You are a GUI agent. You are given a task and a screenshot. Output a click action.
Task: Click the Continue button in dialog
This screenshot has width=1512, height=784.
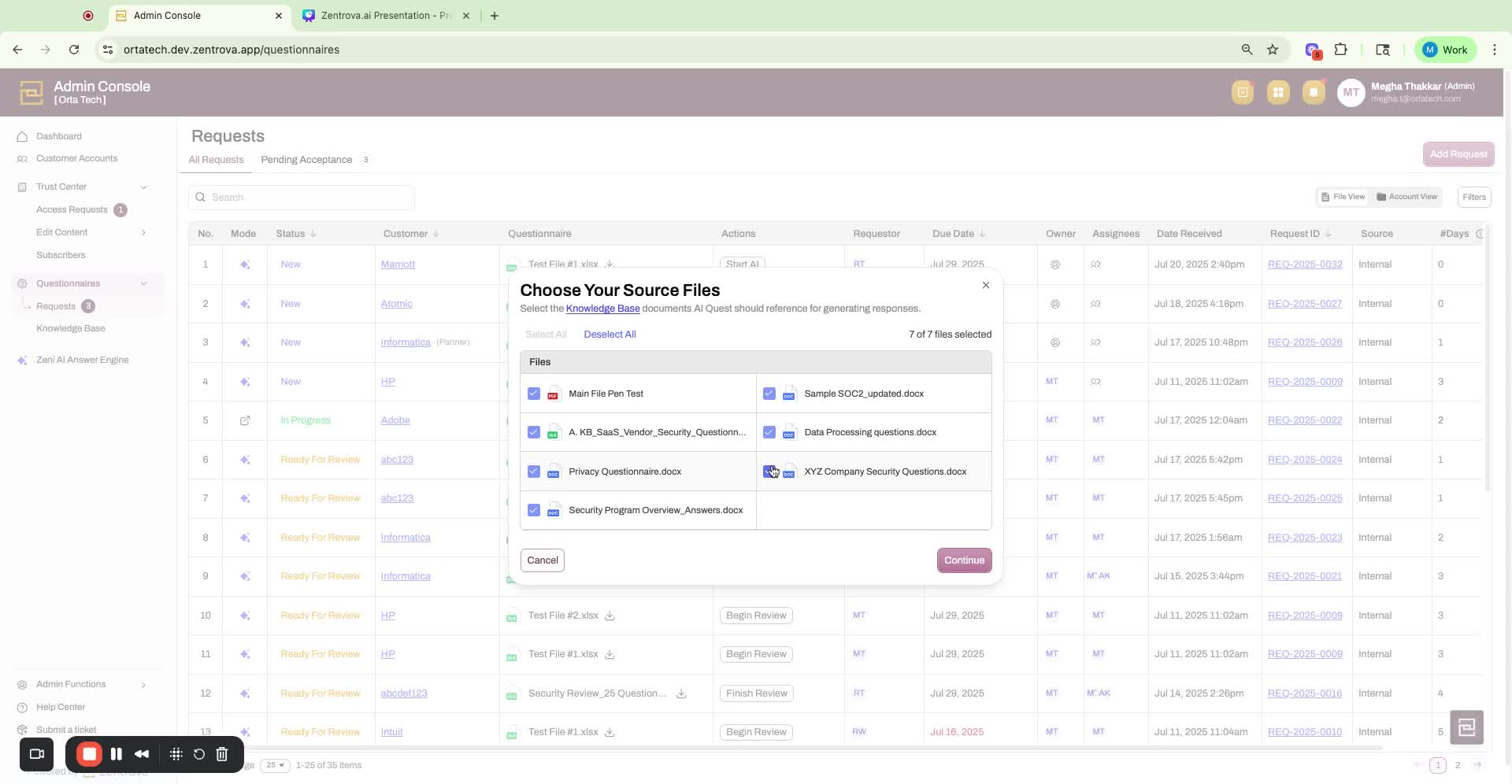(964, 560)
